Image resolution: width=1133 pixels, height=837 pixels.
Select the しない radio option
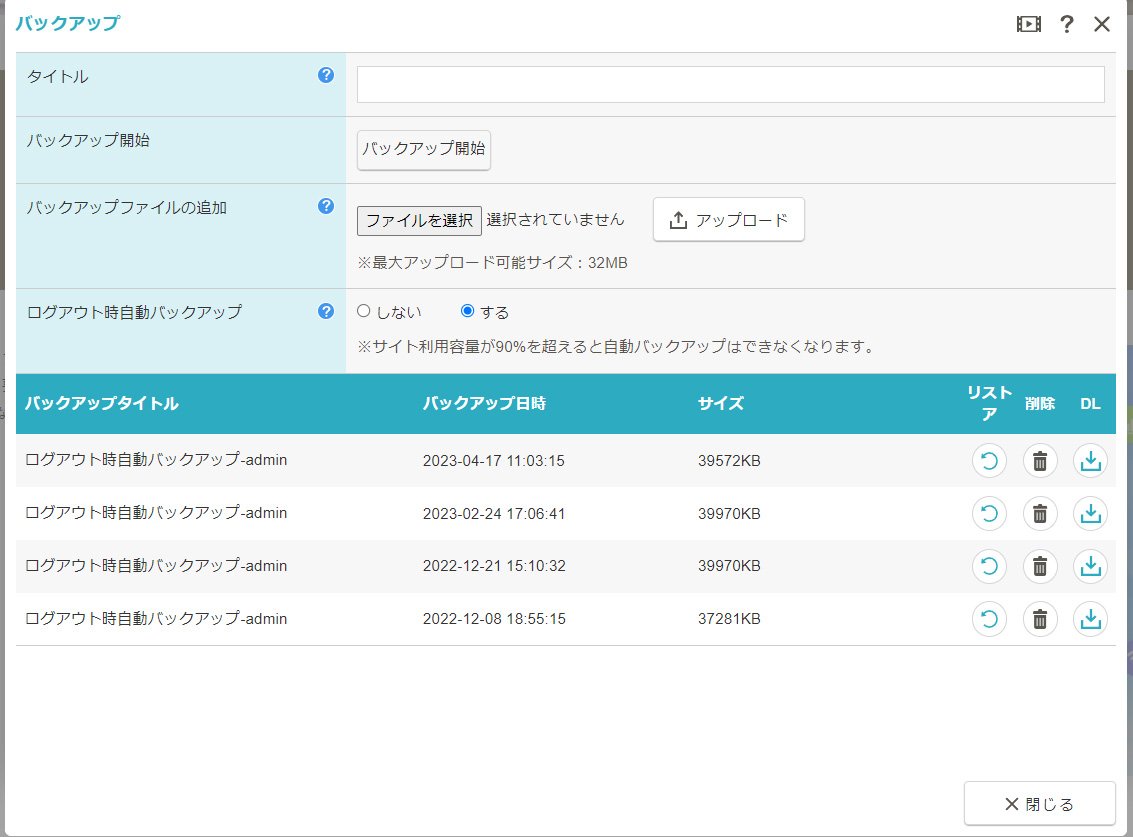pyautogui.click(x=363, y=311)
